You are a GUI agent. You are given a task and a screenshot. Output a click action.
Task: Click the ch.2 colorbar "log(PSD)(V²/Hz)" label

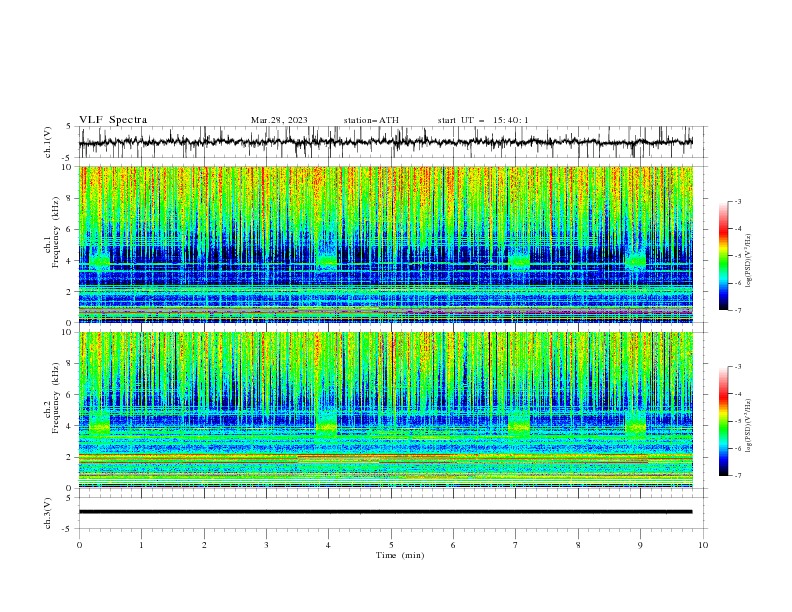[x=749, y=426]
